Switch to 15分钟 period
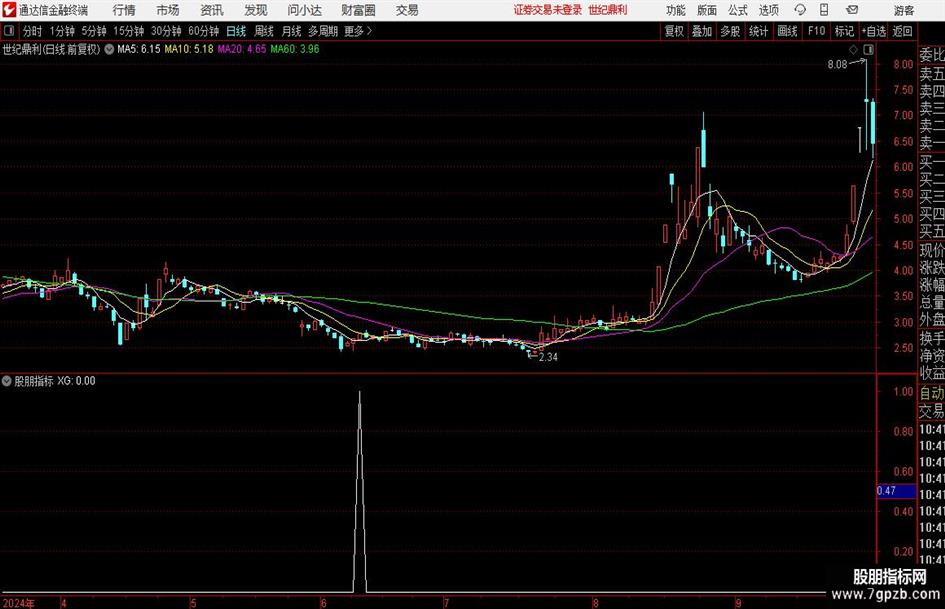Image resolution: width=945 pixels, height=609 pixels. point(128,31)
